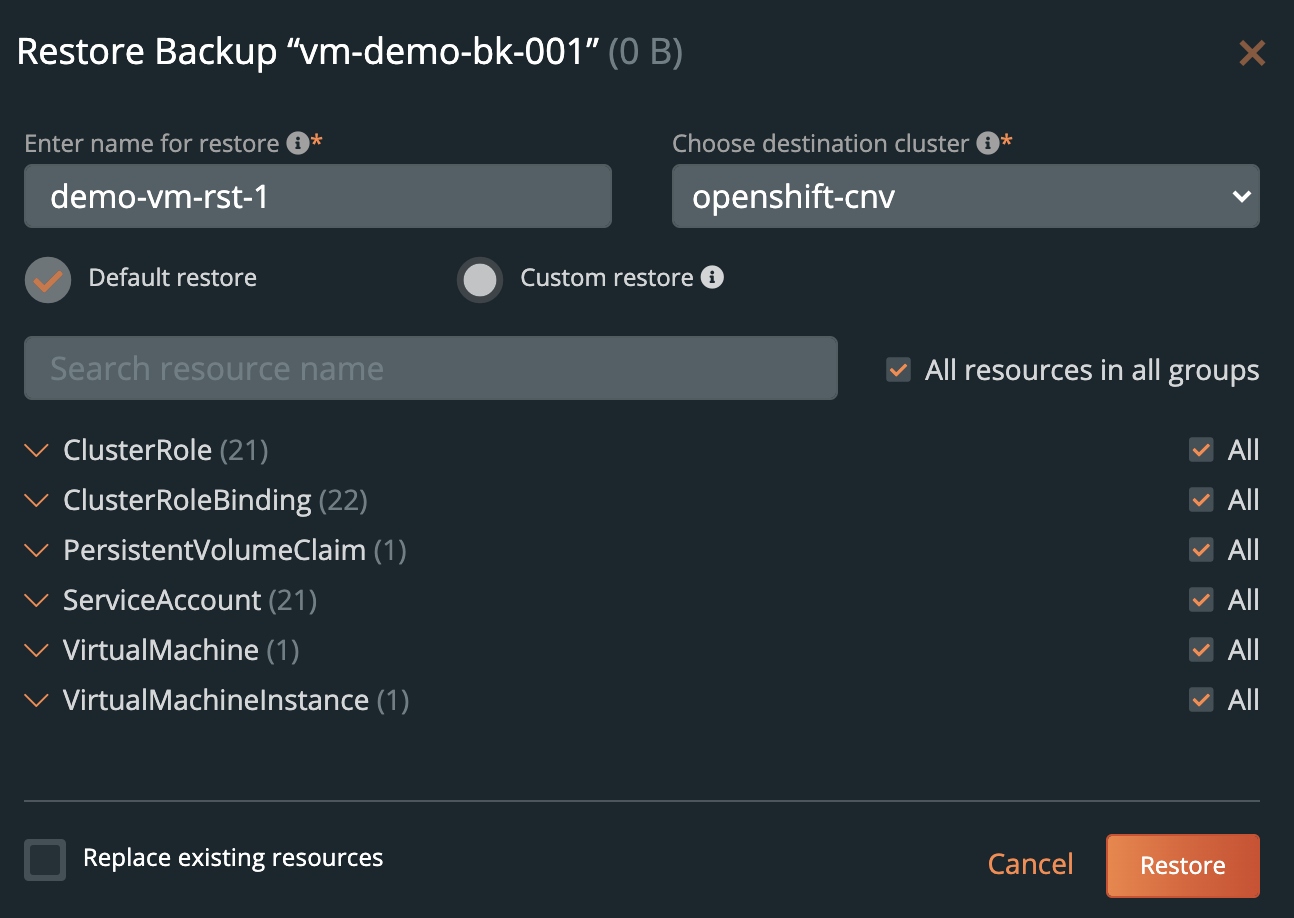Toggle All resources in all groups checkbox
Screen dimensions: 1294x918
898,370
